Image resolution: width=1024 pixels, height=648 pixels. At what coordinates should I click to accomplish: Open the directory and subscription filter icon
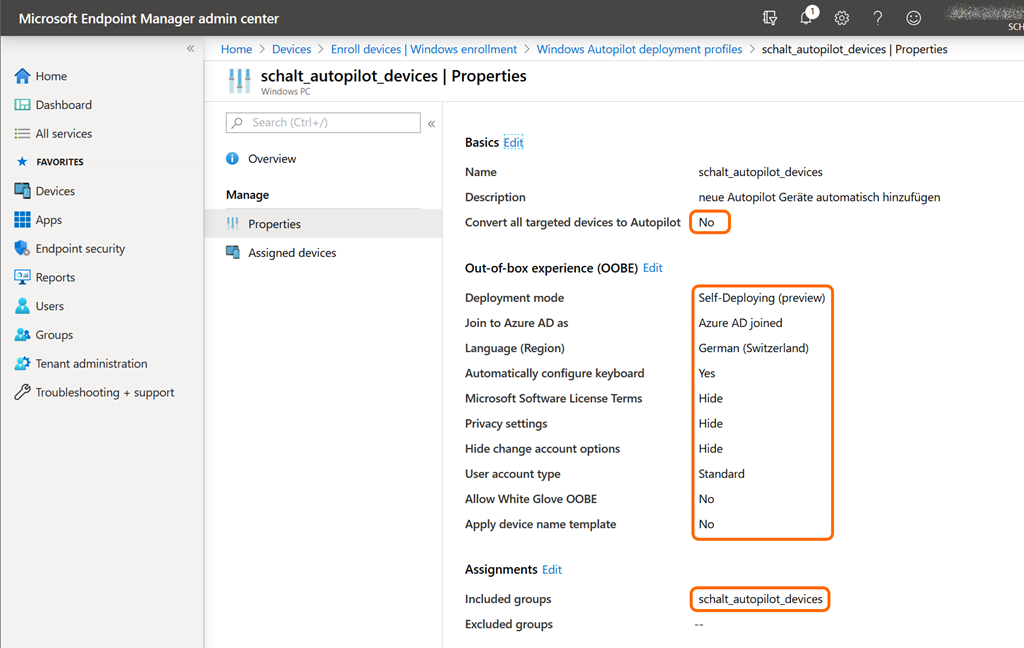click(x=769, y=18)
